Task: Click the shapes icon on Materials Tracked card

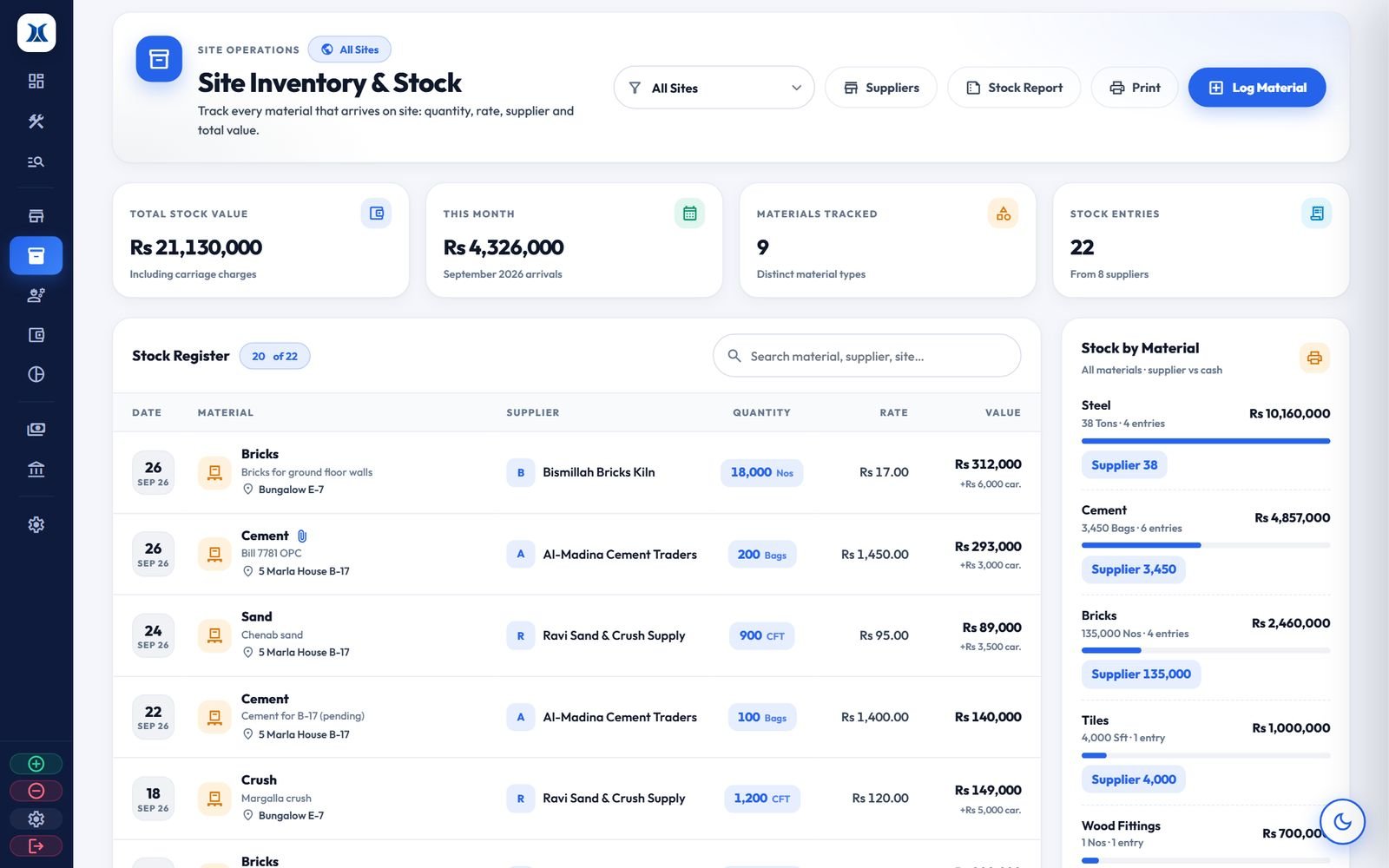Action: [1003, 214]
